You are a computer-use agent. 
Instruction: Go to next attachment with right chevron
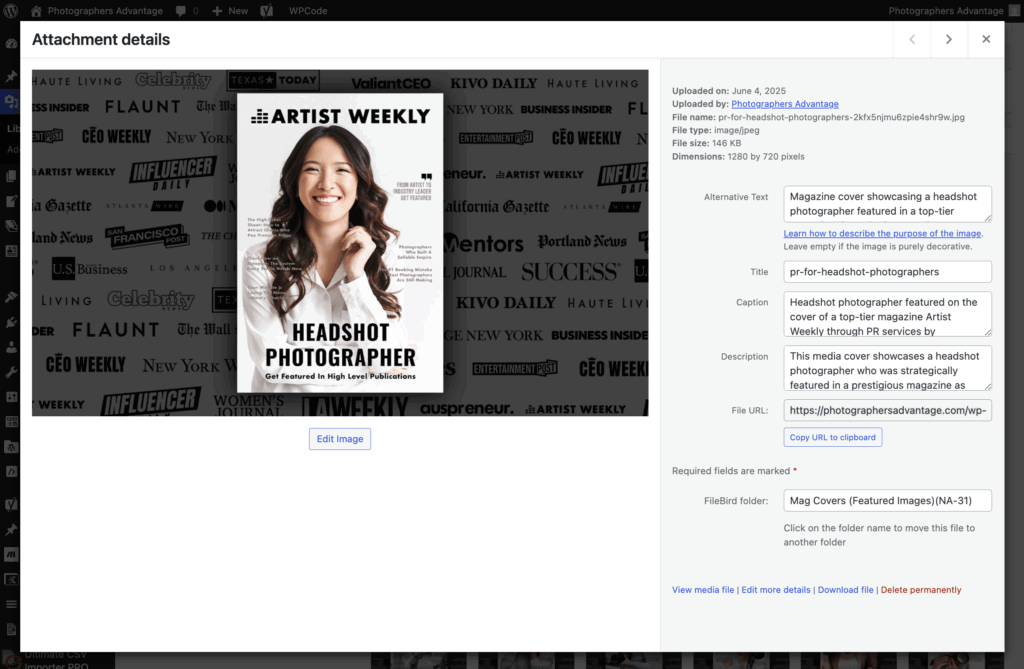[x=949, y=39]
